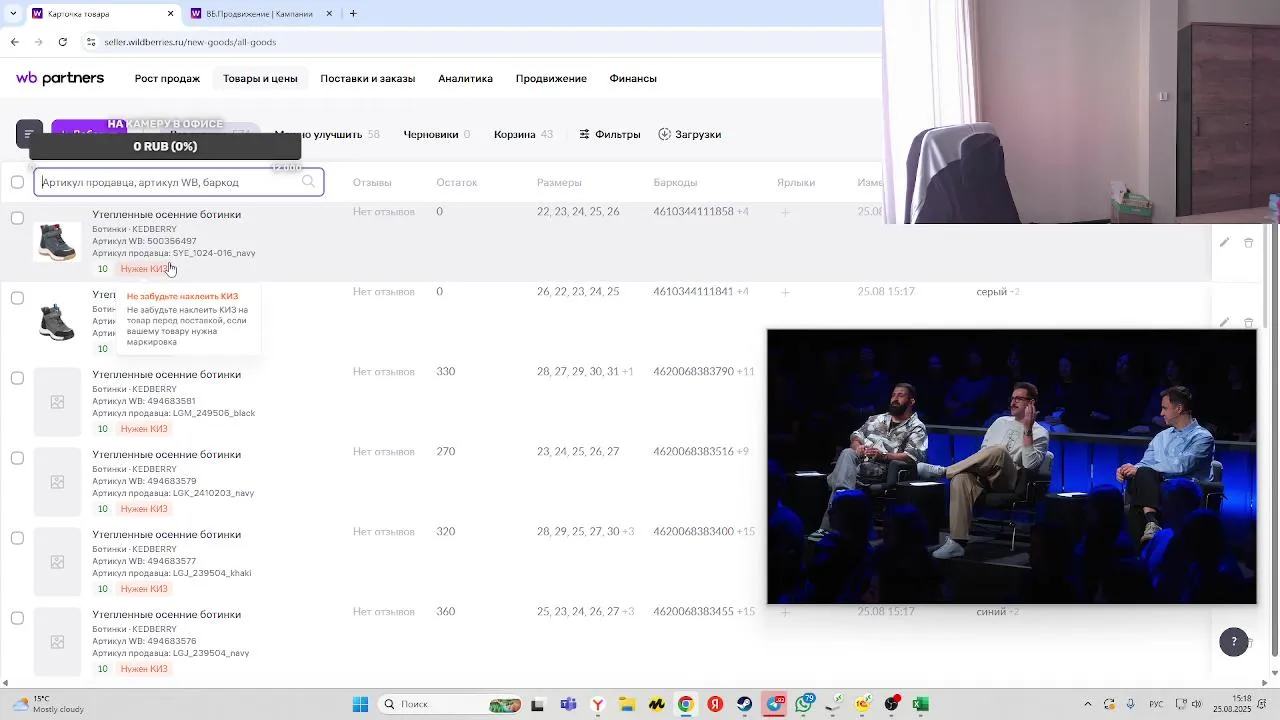Focus the Артикул продавца search field
1280x720 pixels.
(x=179, y=182)
